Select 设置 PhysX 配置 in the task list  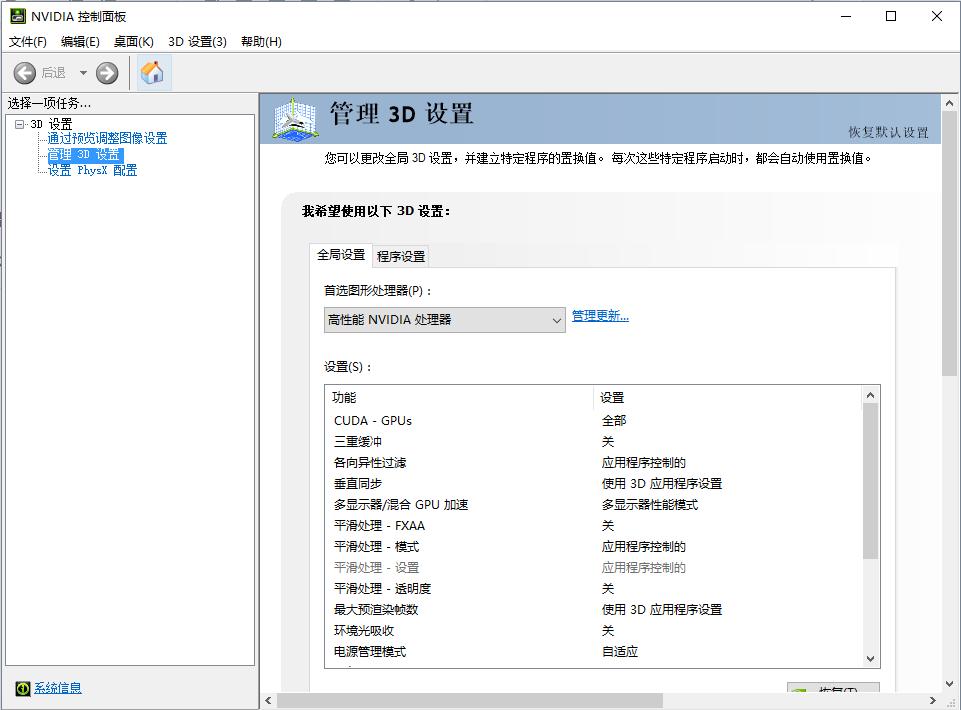click(x=93, y=168)
